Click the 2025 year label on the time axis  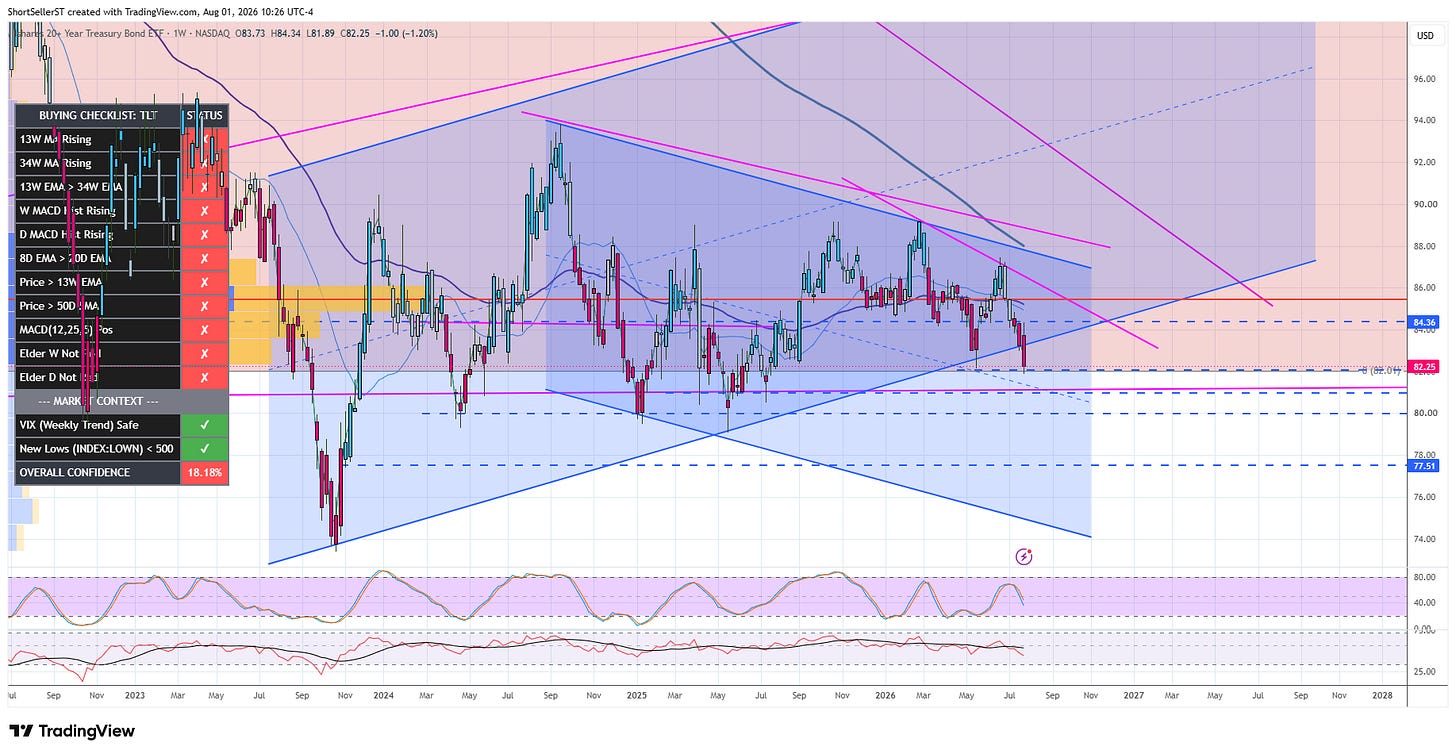pos(635,693)
